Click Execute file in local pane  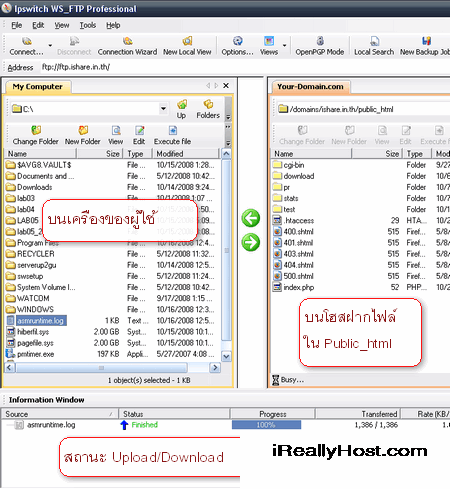coord(172,135)
